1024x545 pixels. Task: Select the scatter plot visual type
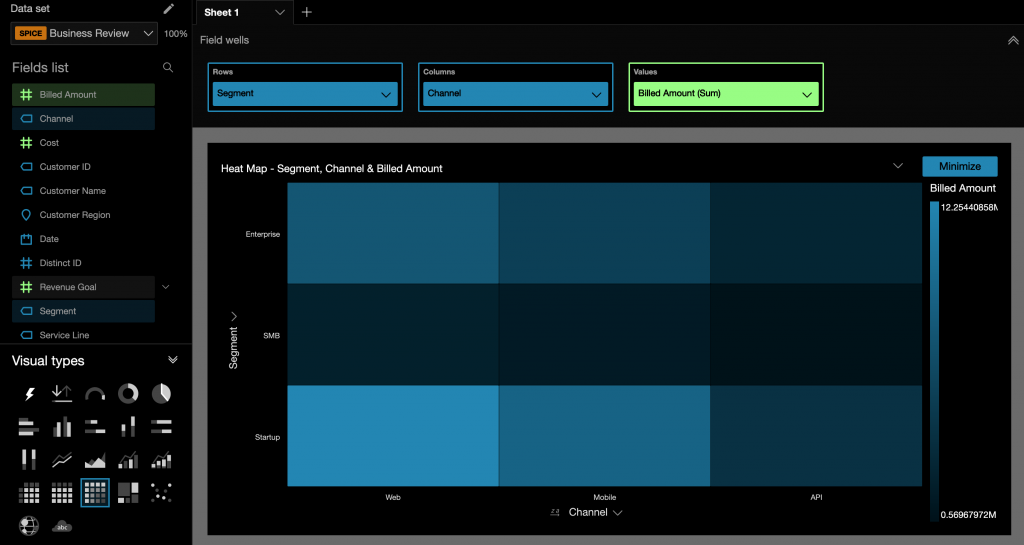[x=161, y=492]
